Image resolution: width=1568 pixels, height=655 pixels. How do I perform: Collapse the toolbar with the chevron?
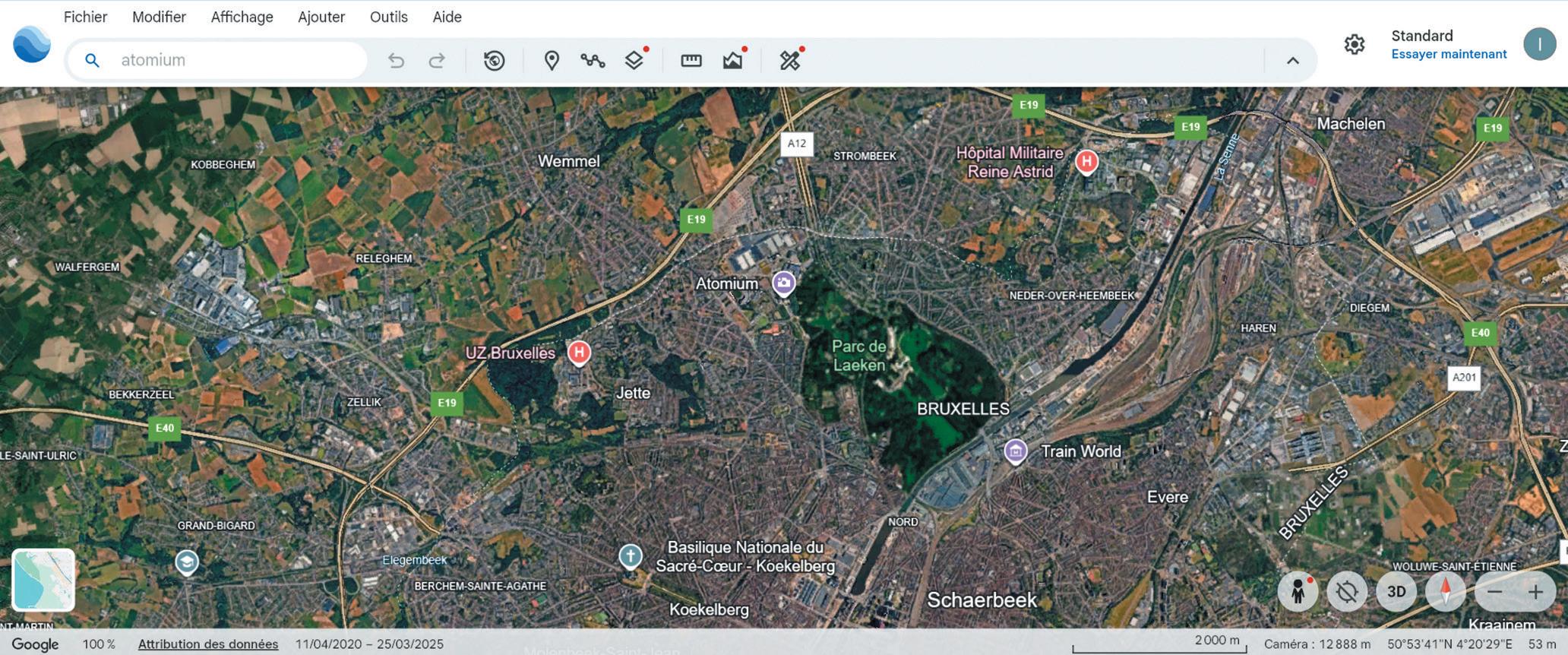(x=1293, y=61)
